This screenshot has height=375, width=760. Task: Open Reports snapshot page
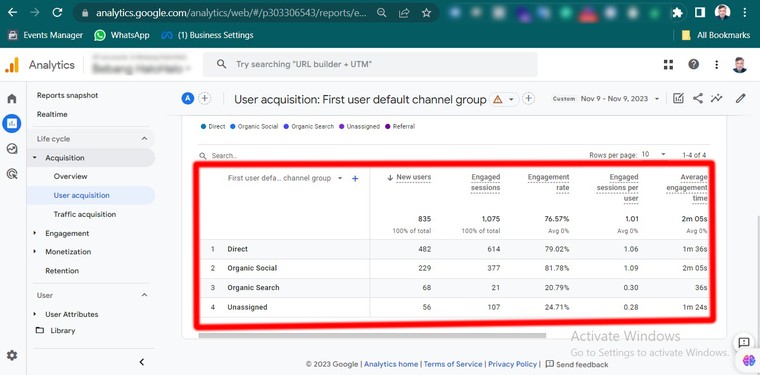67,95
